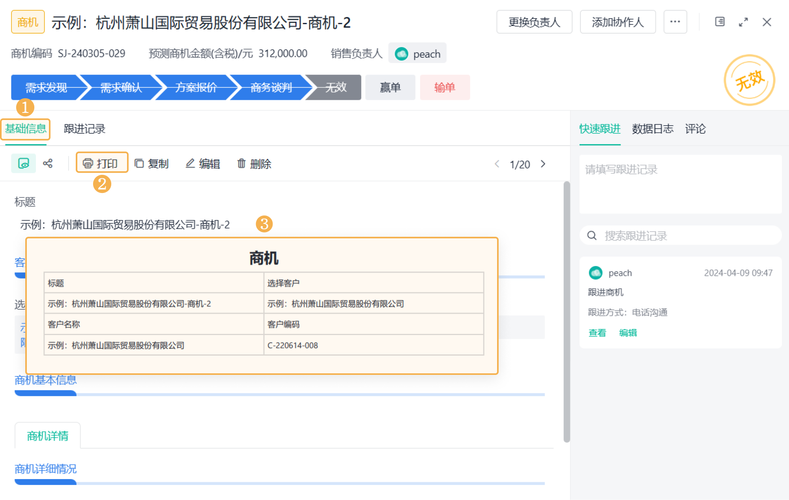
Task: Open the 快速跟进 tab
Action: click(x=600, y=129)
